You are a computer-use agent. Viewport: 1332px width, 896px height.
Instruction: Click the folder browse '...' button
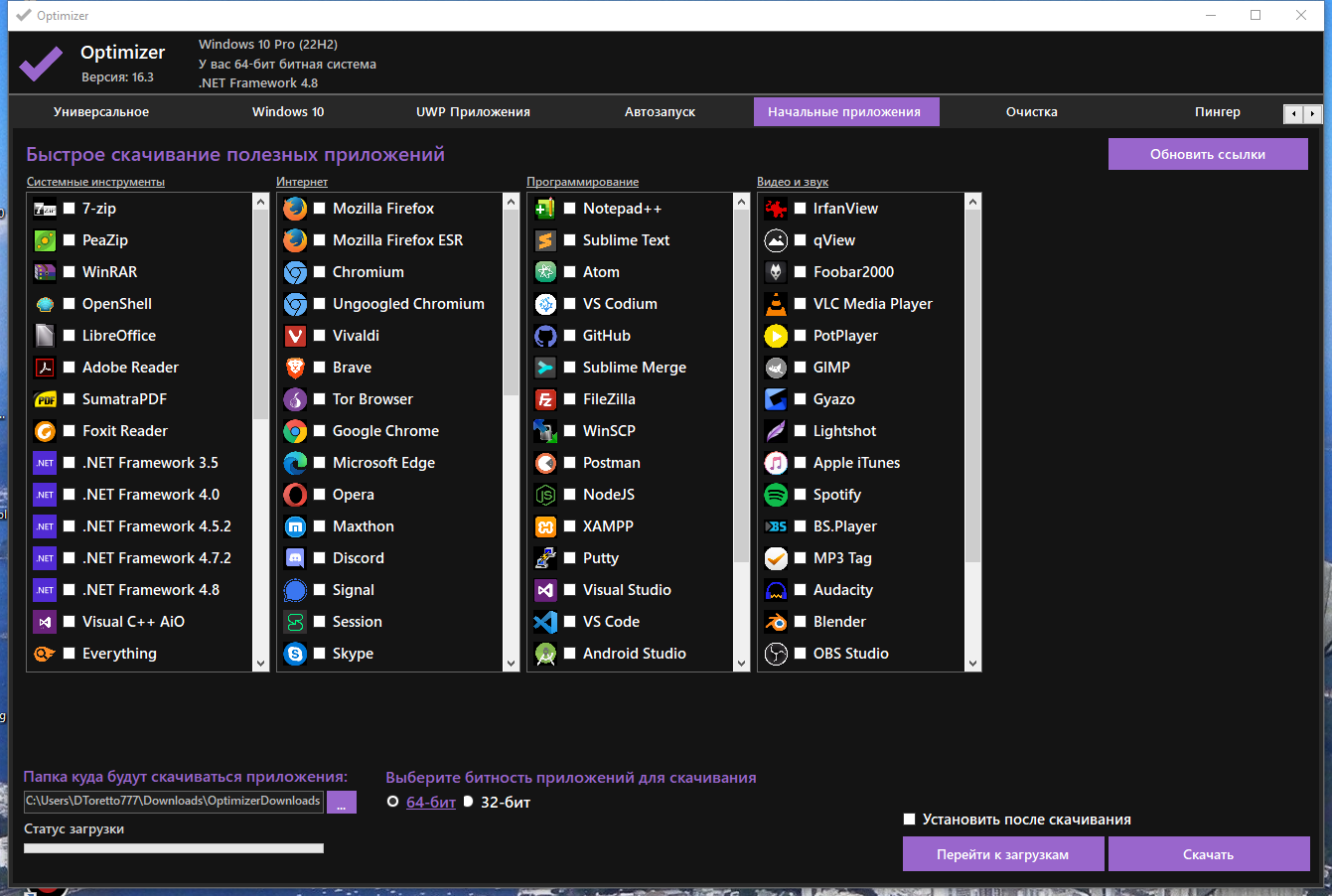(x=341, y=803)
